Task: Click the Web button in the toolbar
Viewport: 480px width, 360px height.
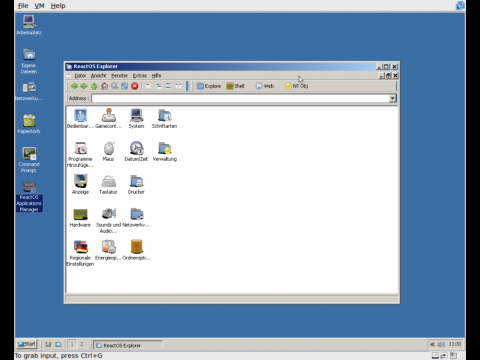Action: click(x=265, y=86)
